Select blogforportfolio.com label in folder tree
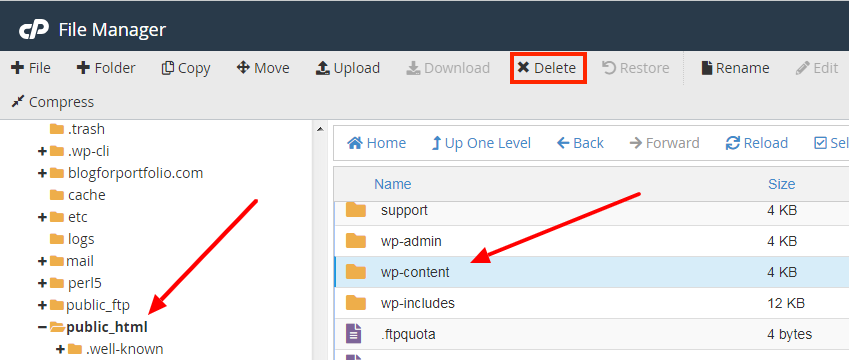Image resolution: width=849 pixels, height=360 pixels. 135,173
